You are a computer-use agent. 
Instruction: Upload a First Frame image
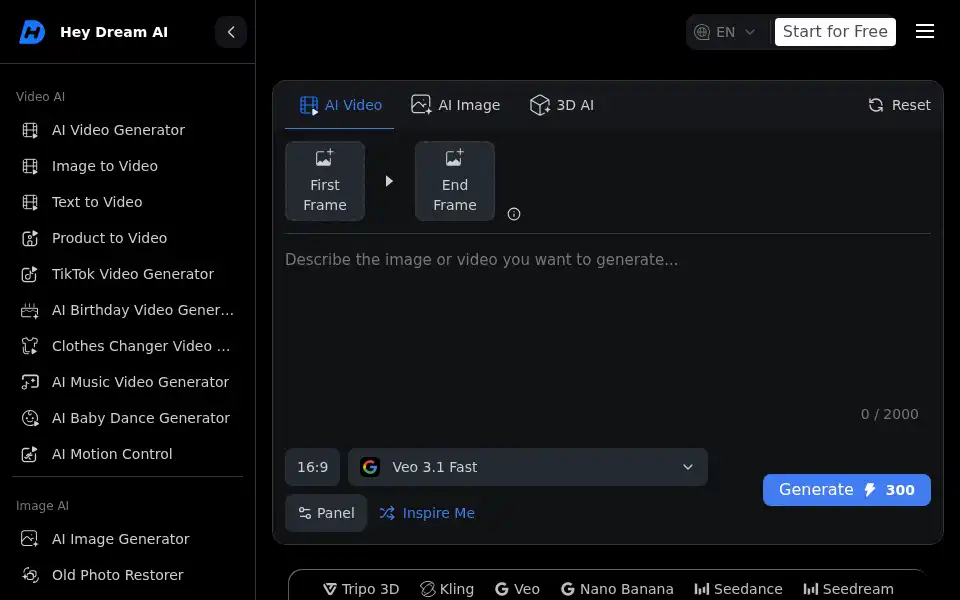325,181
